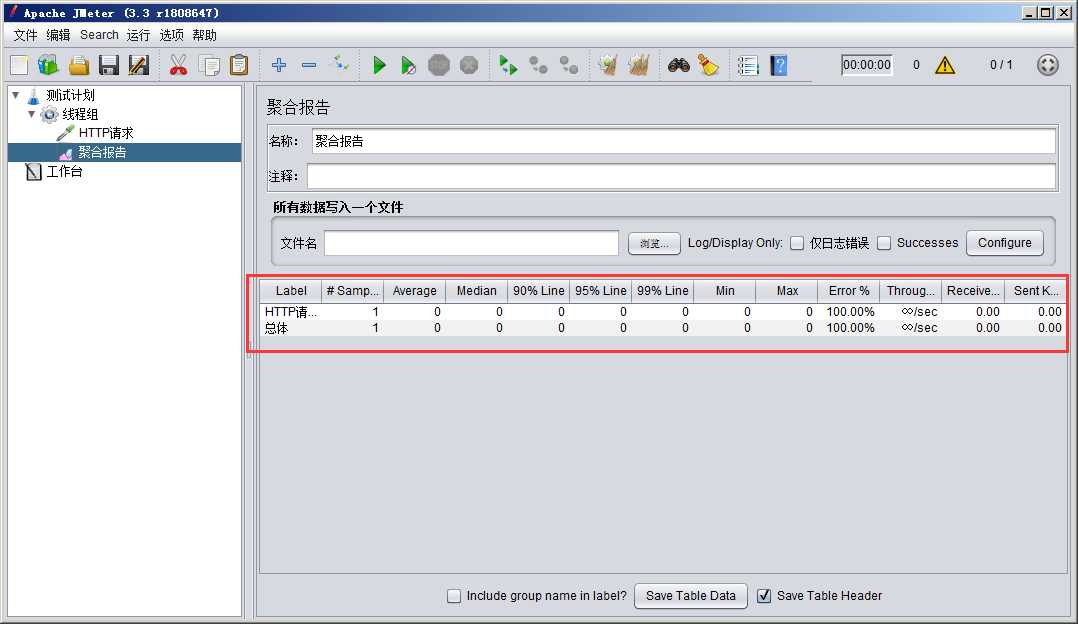Click the round thread status indicator icon

(1048, 65)
